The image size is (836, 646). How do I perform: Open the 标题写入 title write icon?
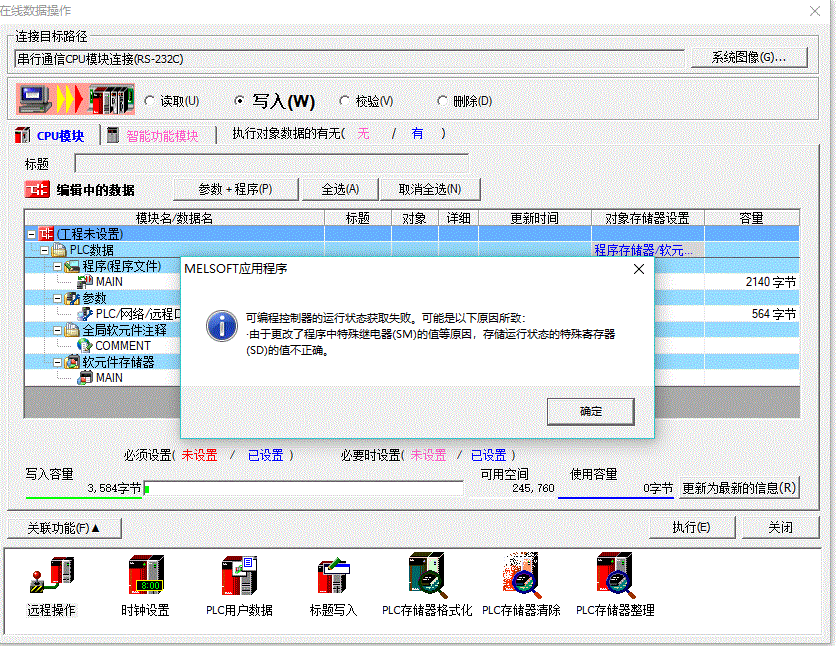[332, 578]
